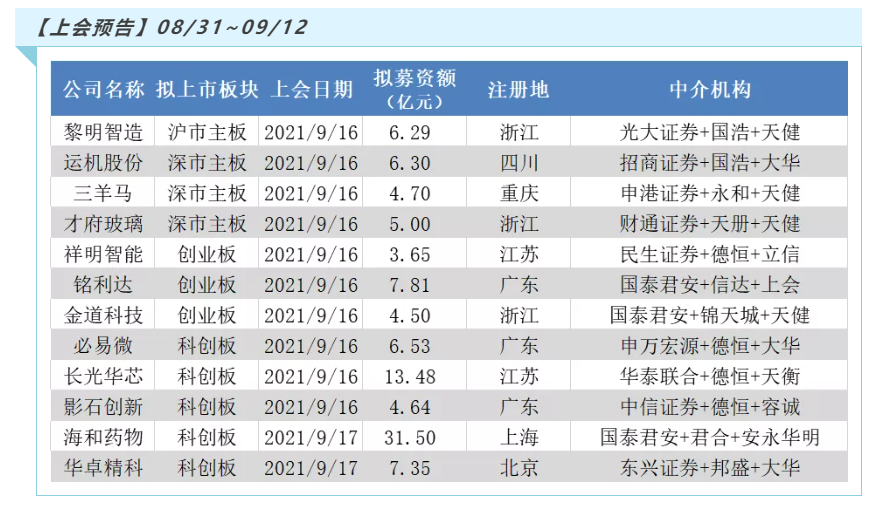Screen dimensions: 874x508
Task: Click the 重庆 registration cell
Action: point(519,193)
